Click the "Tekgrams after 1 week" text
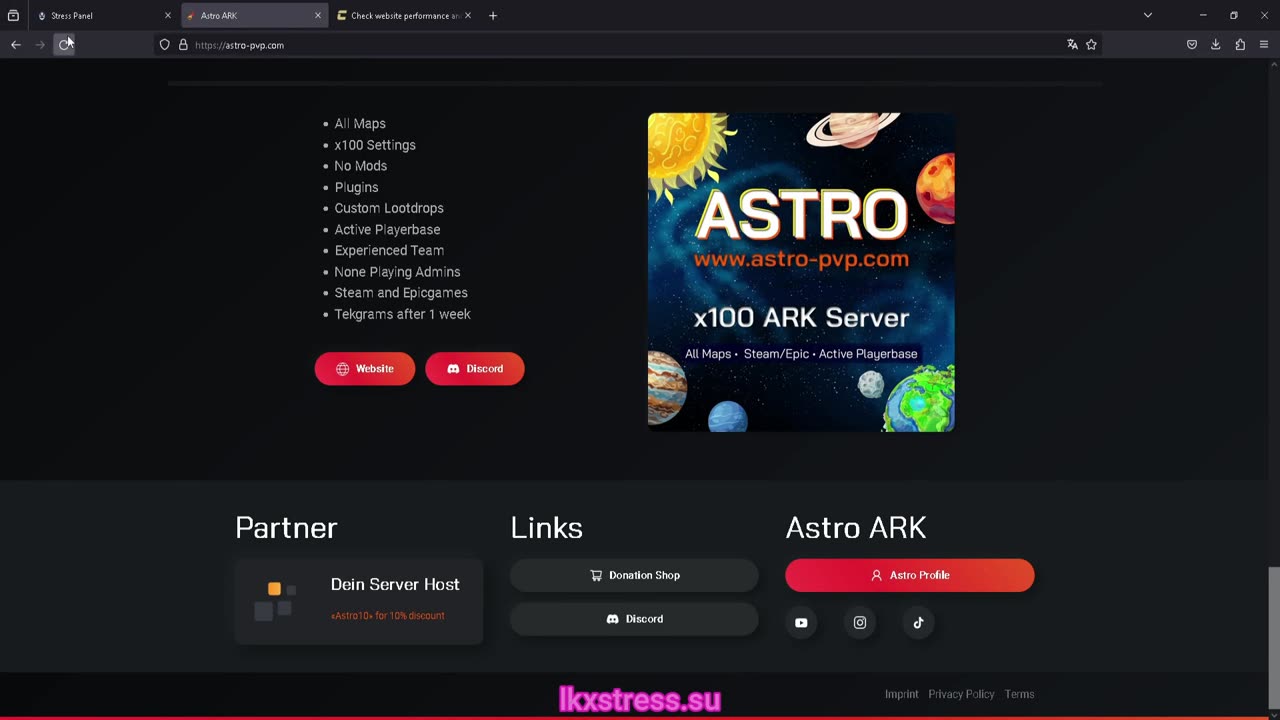This screenshot has width=1280, height=720. [402, 314]
